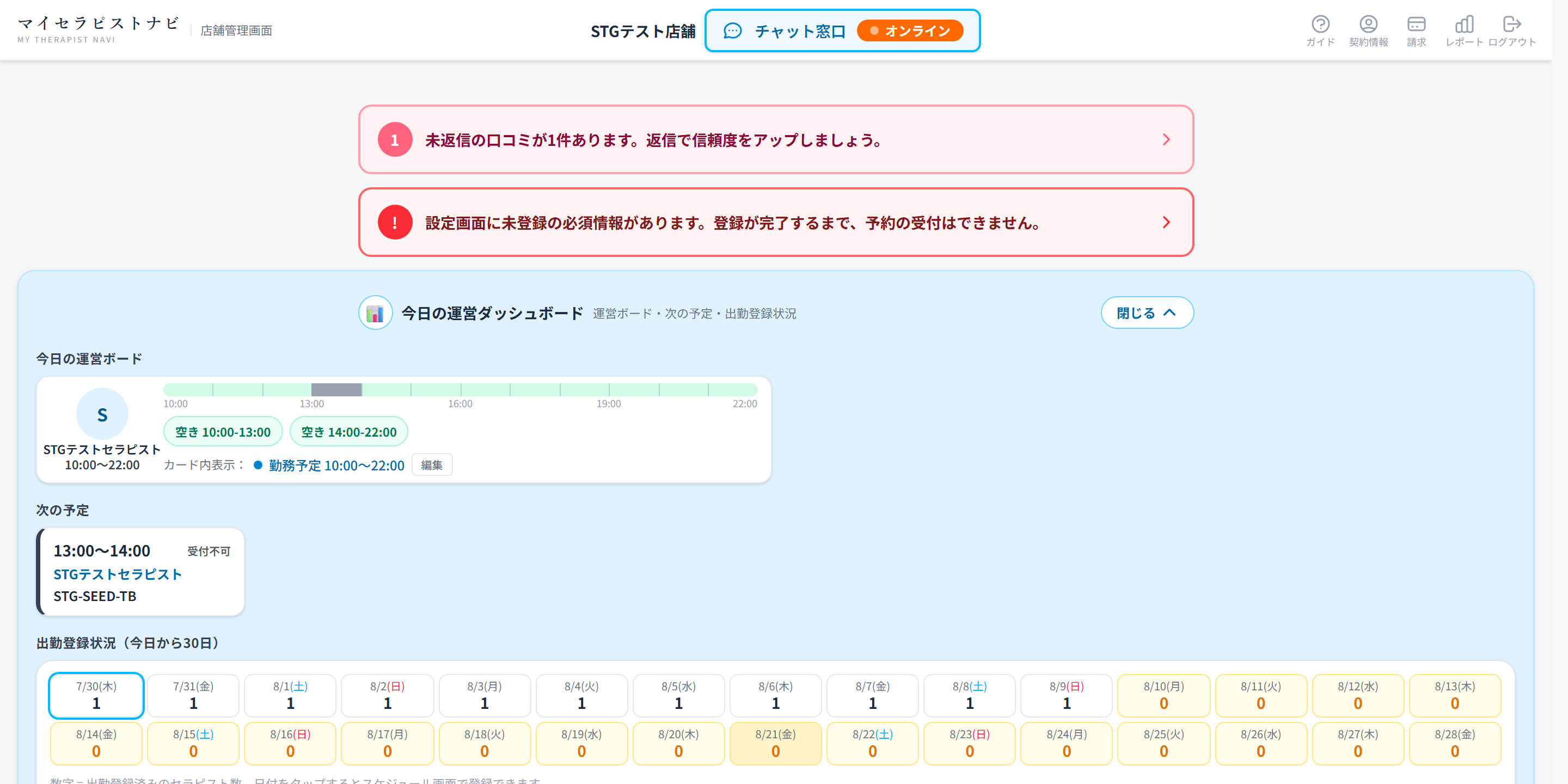Open the チャット窓口 button
Viewport: 1568px width, 784px height.
tap(842, 30)
